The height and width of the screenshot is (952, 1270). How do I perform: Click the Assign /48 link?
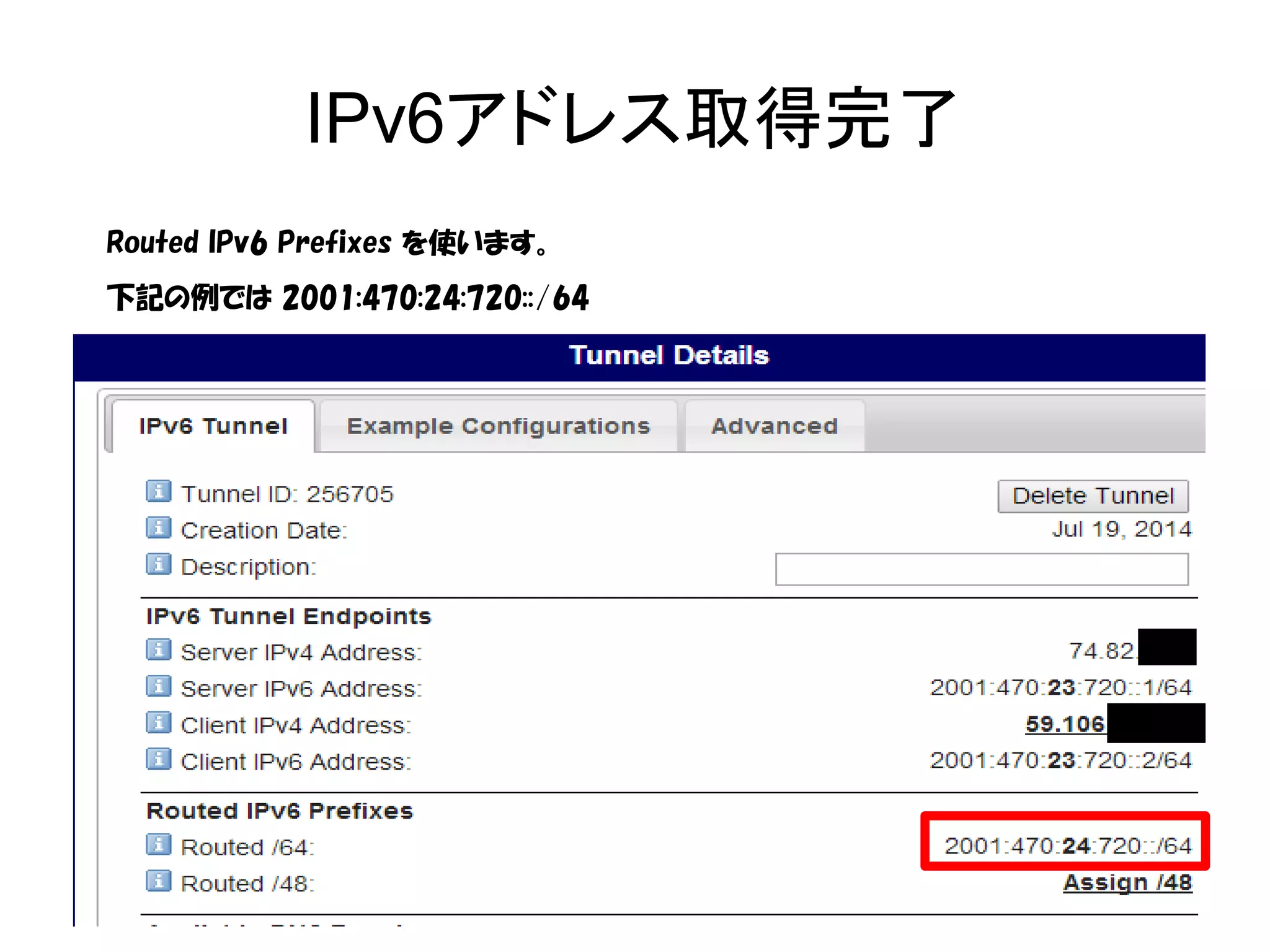click(1127, 883)
